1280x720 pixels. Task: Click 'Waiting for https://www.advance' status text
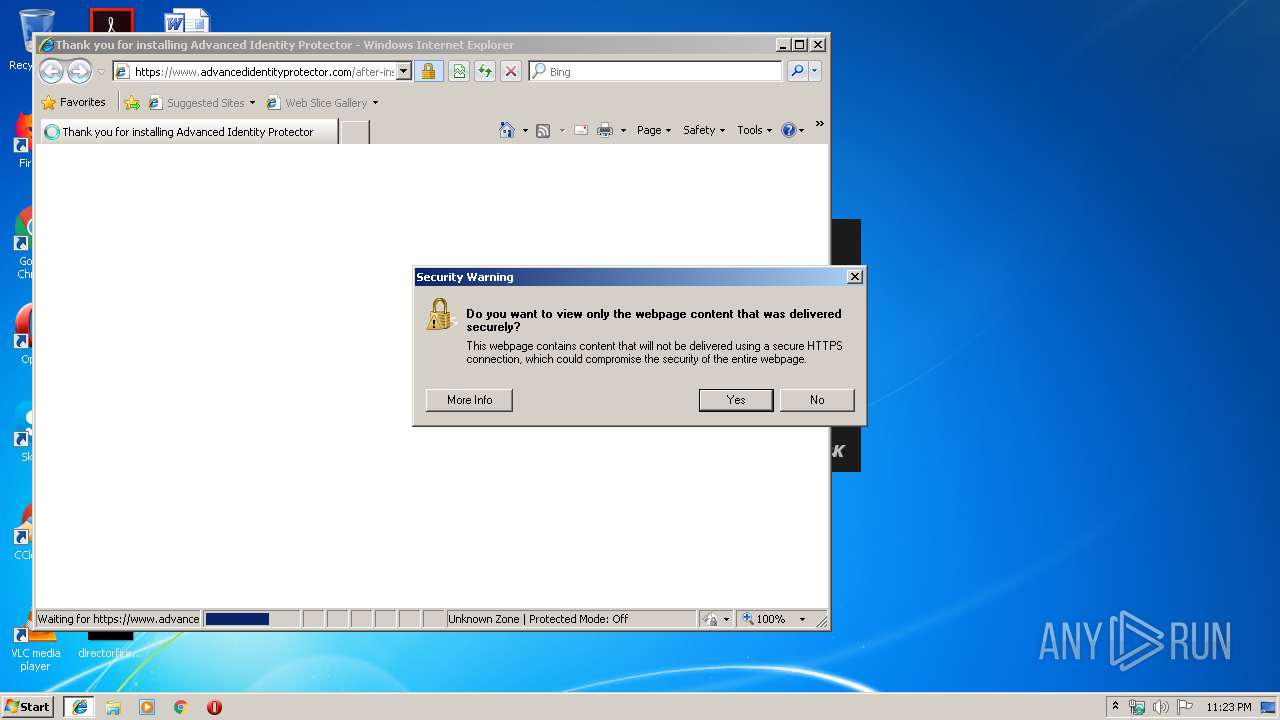118,619
